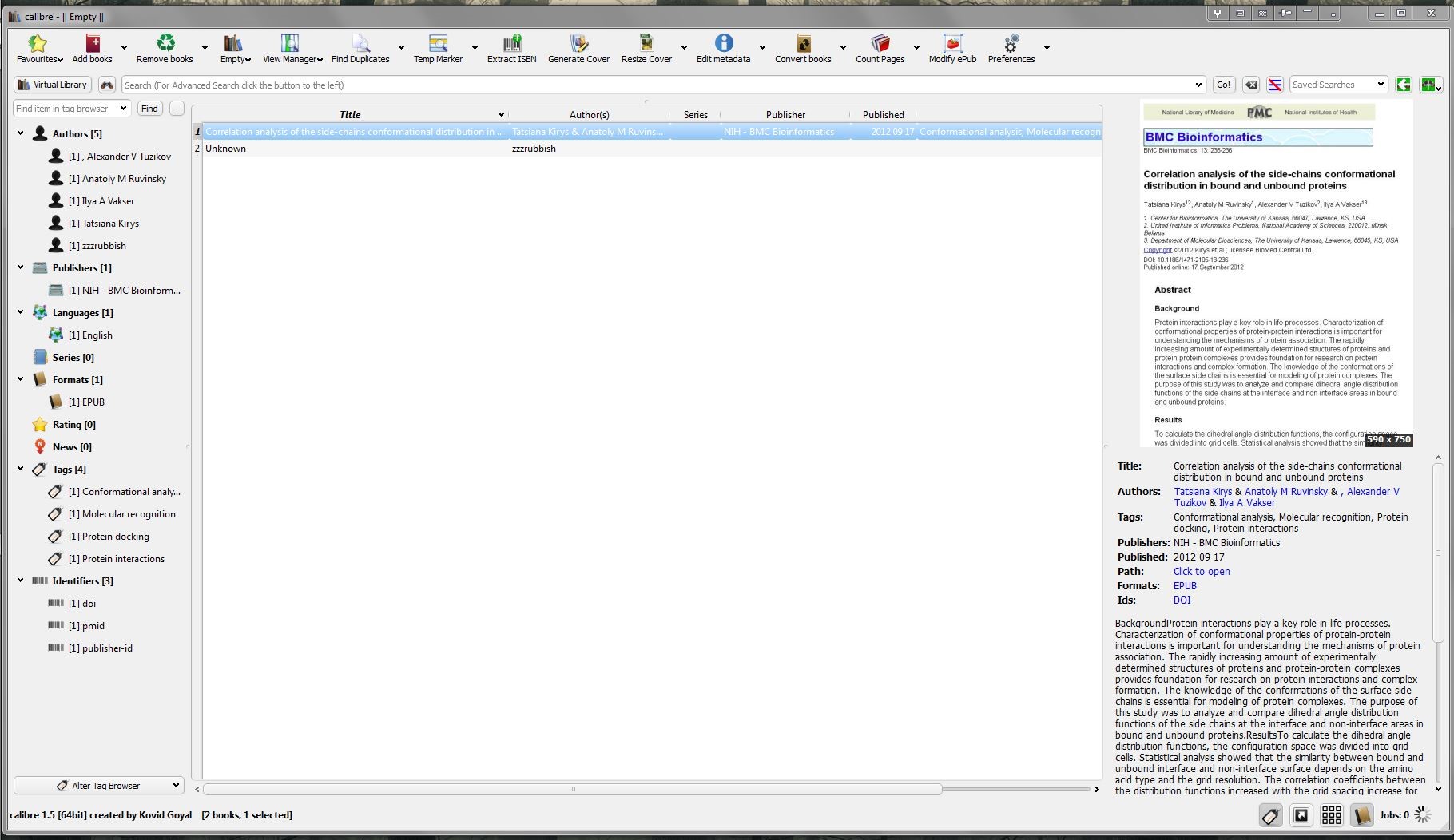This screenshot has width=1454, height=840.
Task: Open the Remove books dropdown arrow
Action: point(205,48)
